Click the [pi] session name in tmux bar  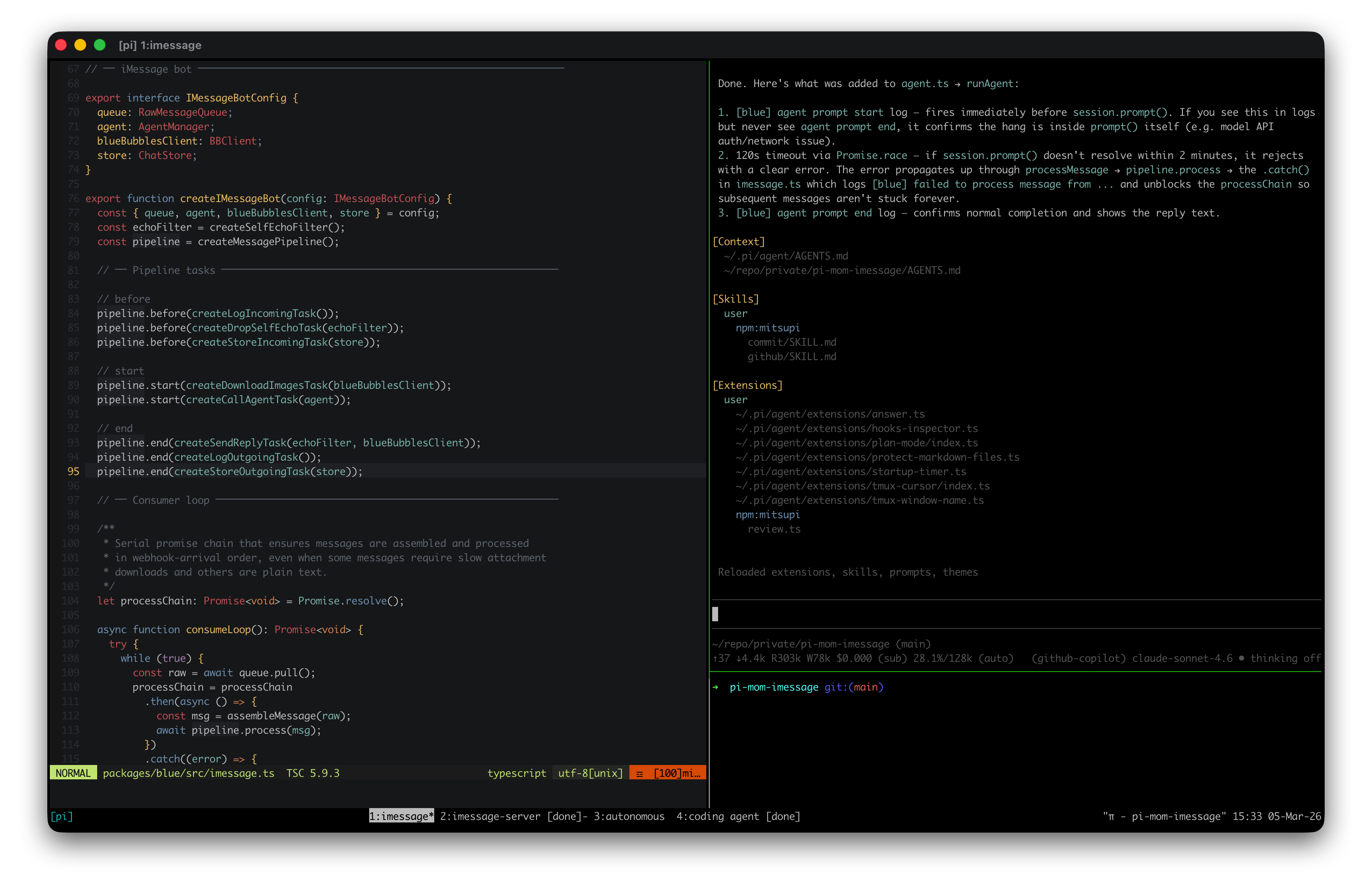[x=61, y=817]
